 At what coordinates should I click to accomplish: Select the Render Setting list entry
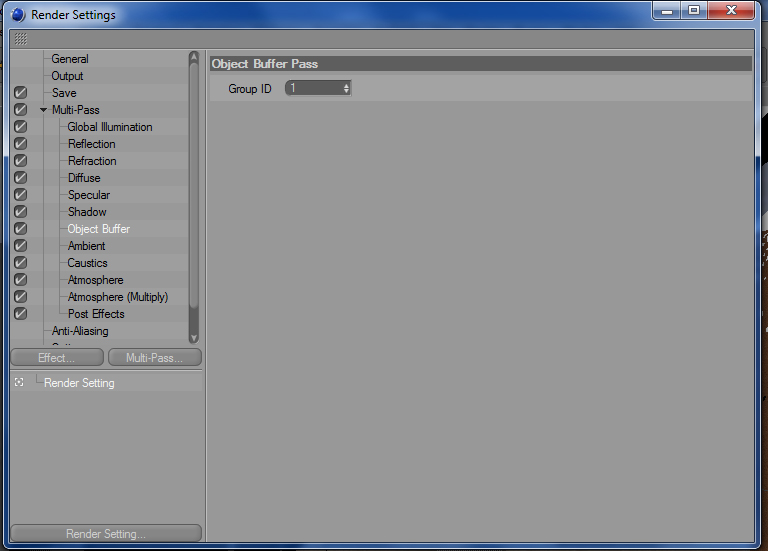pyautogui.click(x=79, y=383)
